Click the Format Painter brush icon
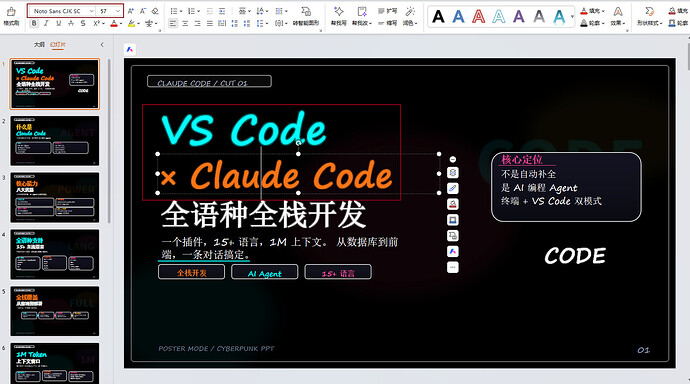 pos(11,12)
